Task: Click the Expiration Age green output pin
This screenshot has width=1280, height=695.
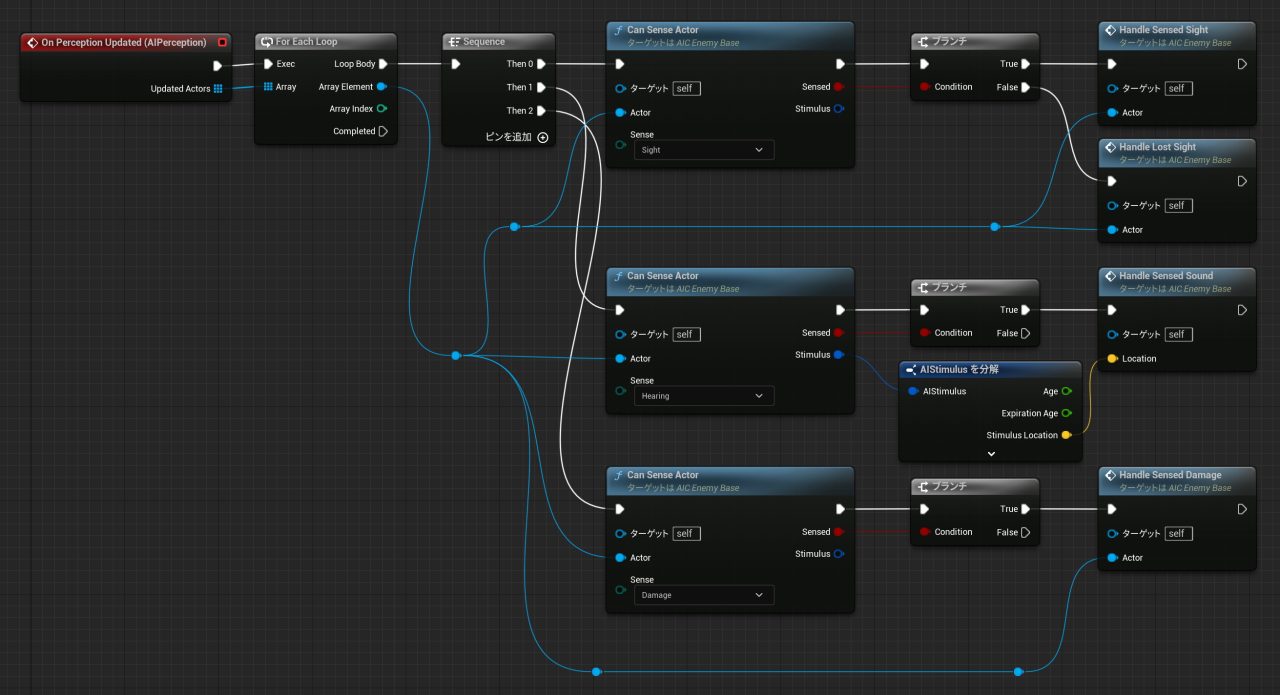Action: 1066,413
